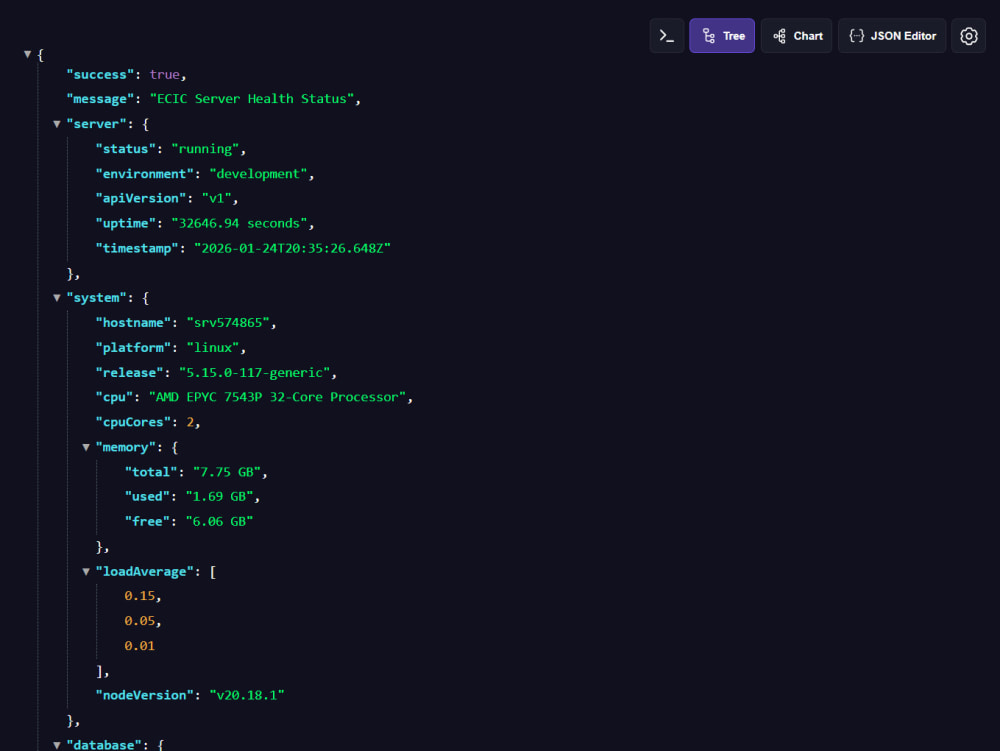Select "ECIC Server Health Status" value

(x=252, y=99)
